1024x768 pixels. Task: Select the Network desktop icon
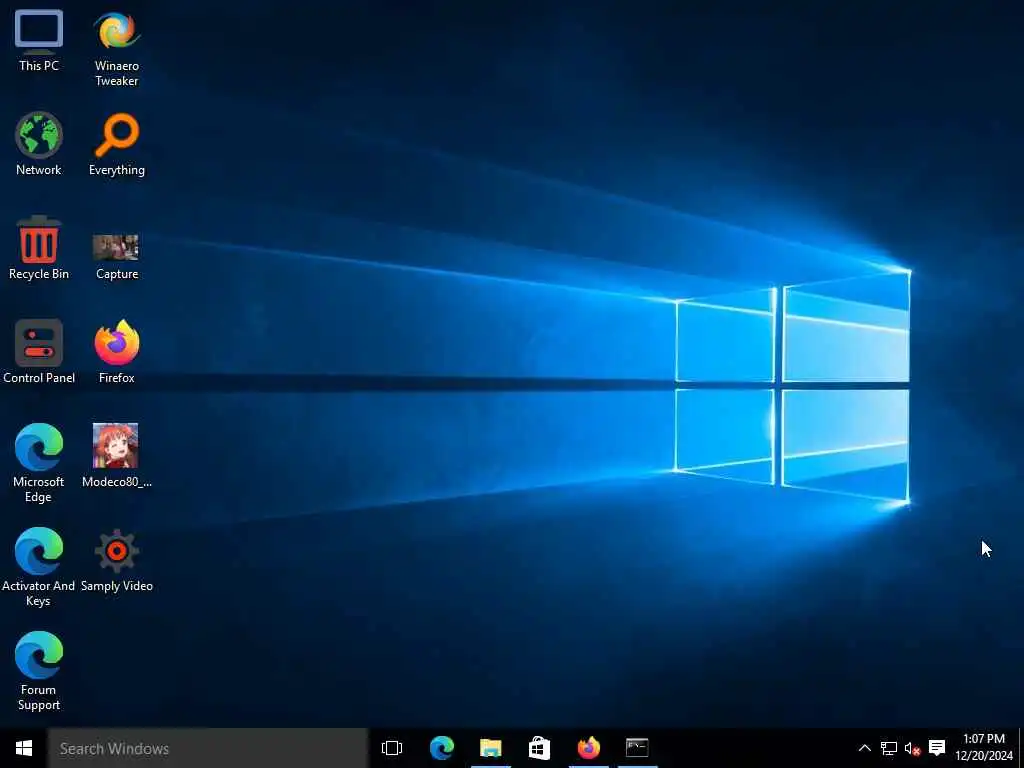pyautogui.click(x=39, y=144)
